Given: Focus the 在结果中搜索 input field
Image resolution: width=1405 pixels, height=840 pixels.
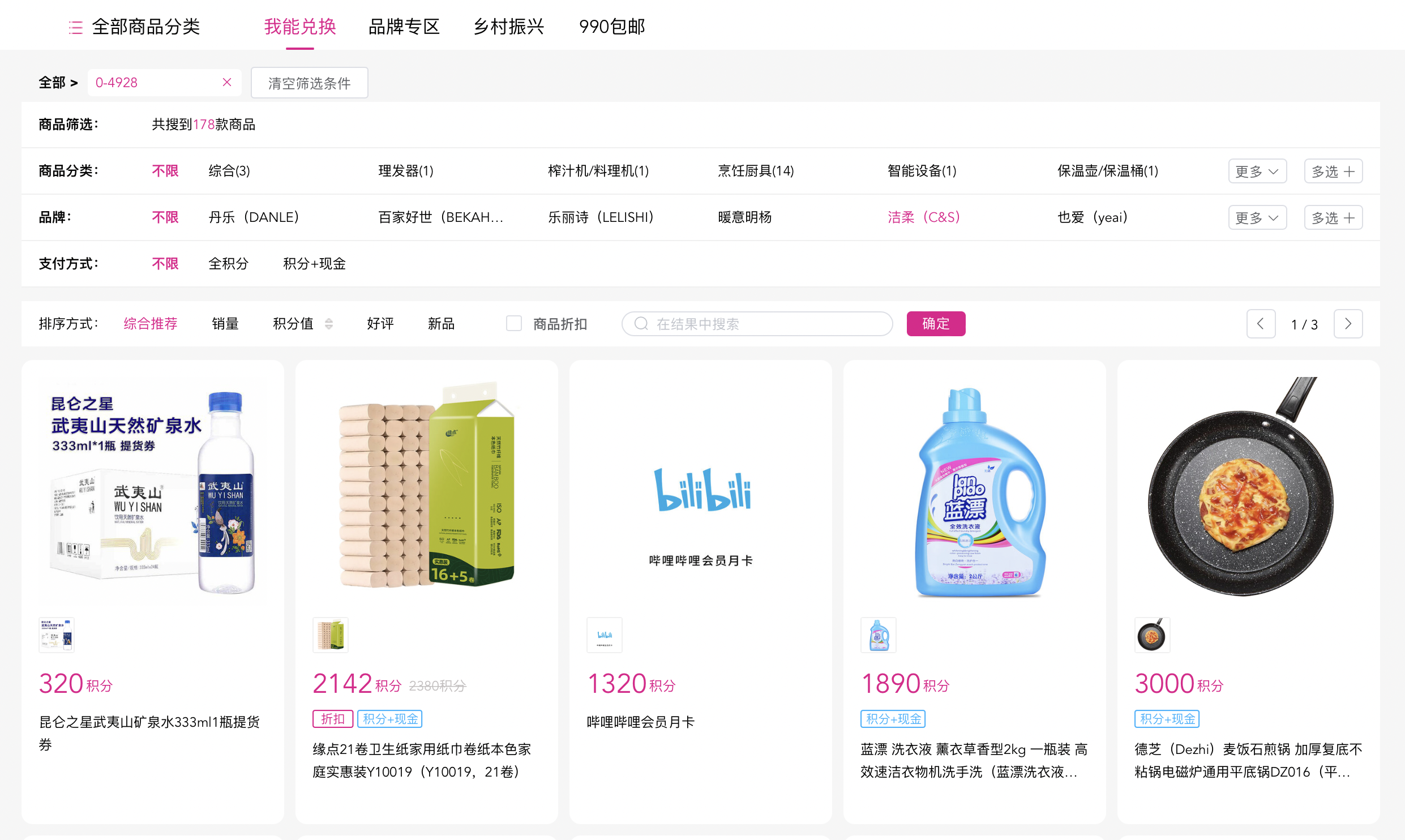Looking at the screenshot, I should [x=757, y=324].
